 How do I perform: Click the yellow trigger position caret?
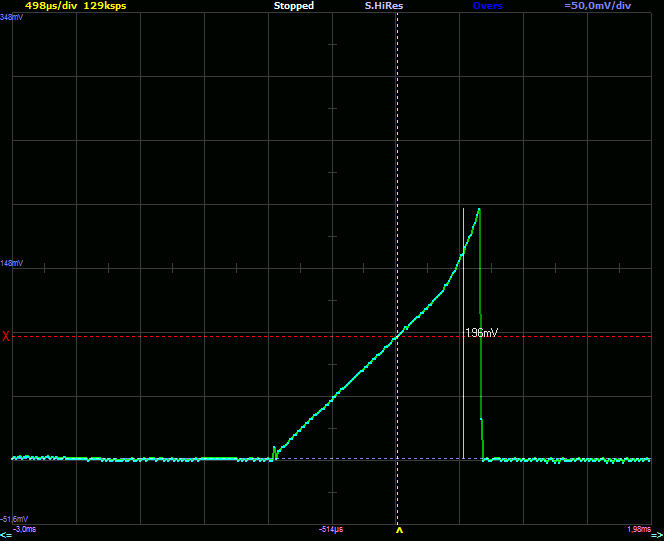pyautogui.click(x=399, y=530)
